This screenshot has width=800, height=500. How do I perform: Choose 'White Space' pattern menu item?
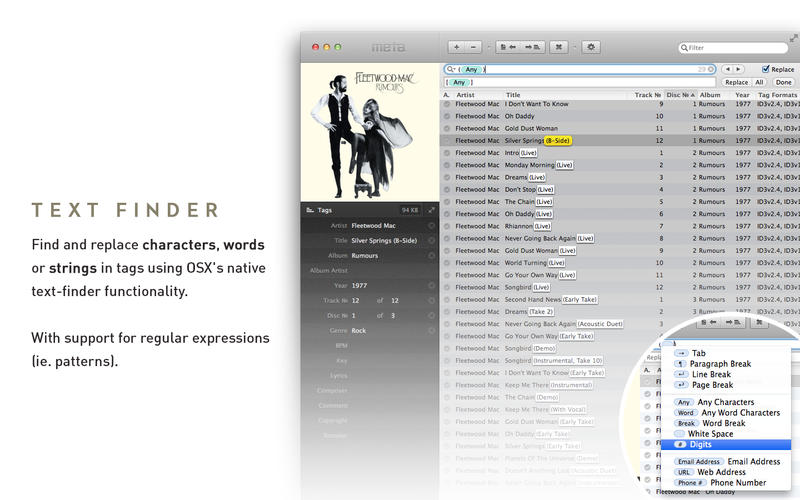[726, 434]
